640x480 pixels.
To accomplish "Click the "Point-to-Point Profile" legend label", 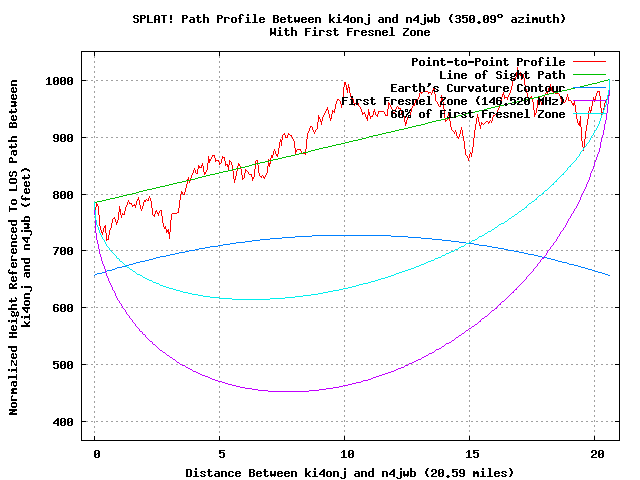I will pyautogui.click(x=488, y=62).
